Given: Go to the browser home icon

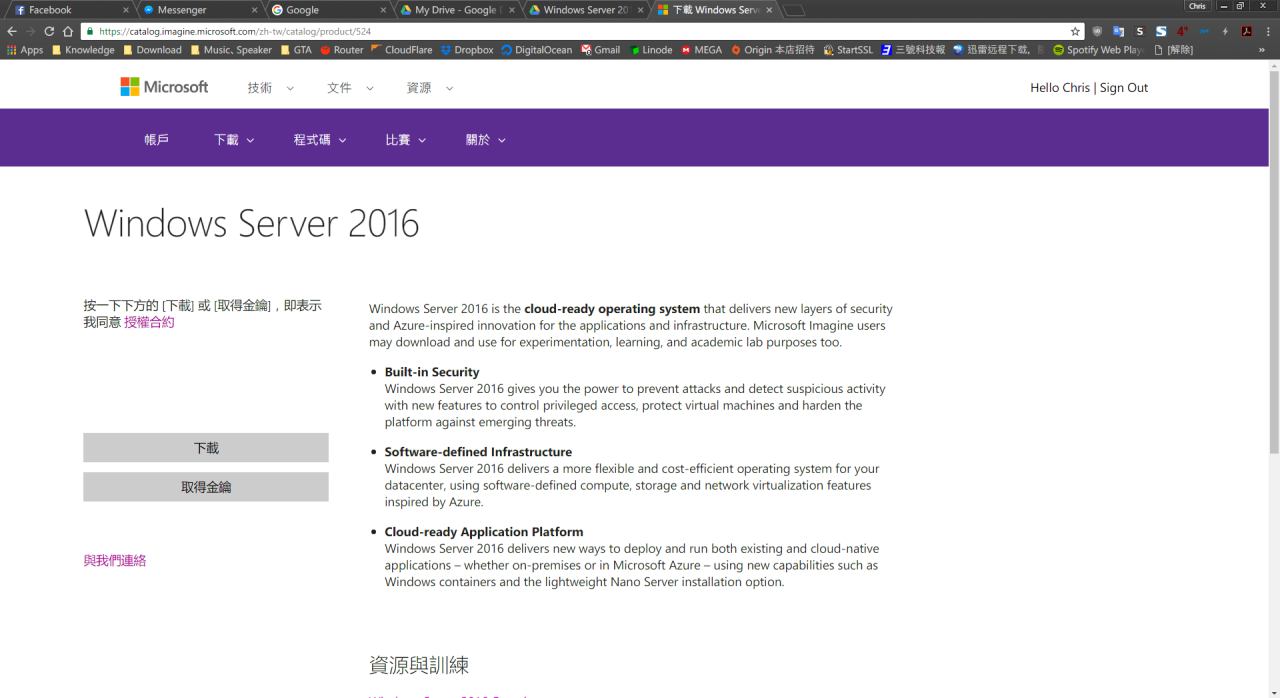Looking at the screenshot, I should pyautogui.click(x=68, y=31).
